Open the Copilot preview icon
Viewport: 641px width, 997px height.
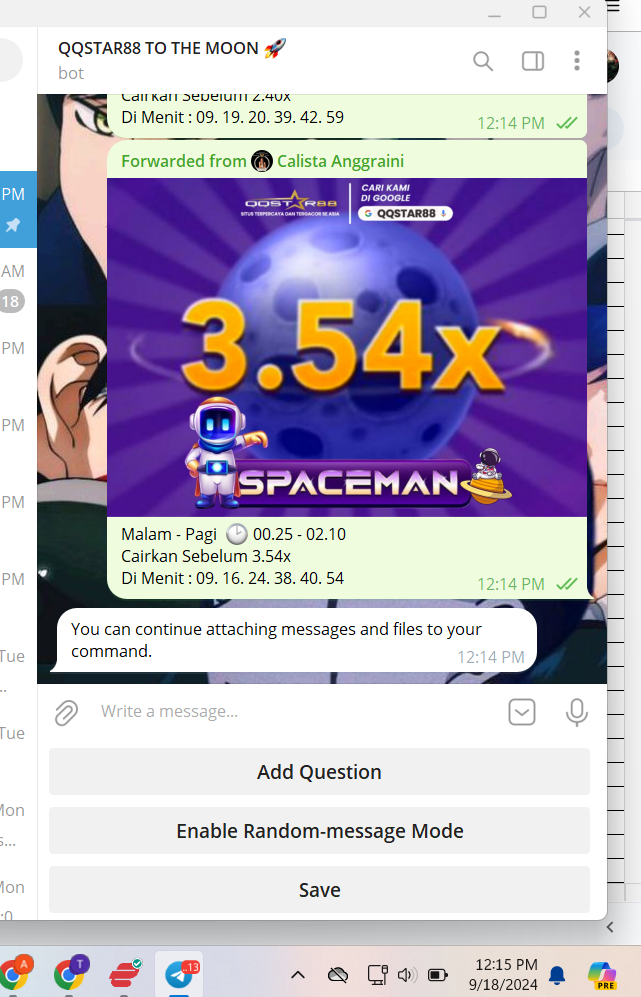click(x=602, y=975)
